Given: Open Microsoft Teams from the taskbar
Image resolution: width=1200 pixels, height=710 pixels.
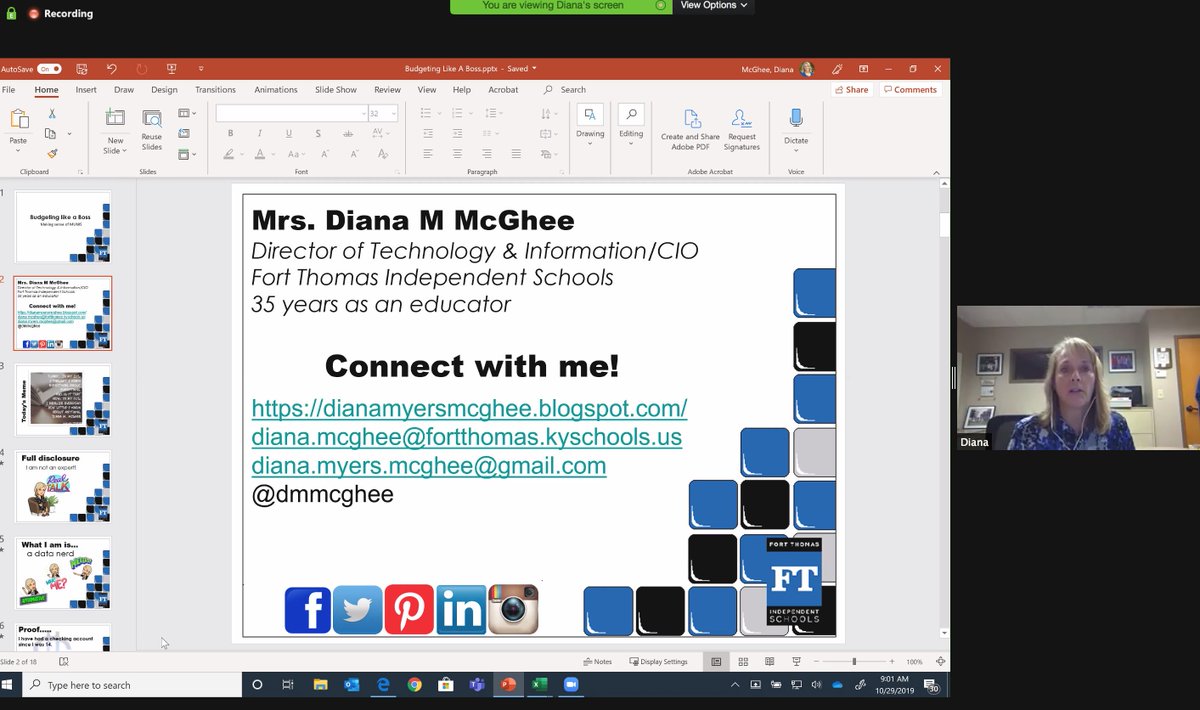Looking at the screenshot, I should (x=477, y=685).
